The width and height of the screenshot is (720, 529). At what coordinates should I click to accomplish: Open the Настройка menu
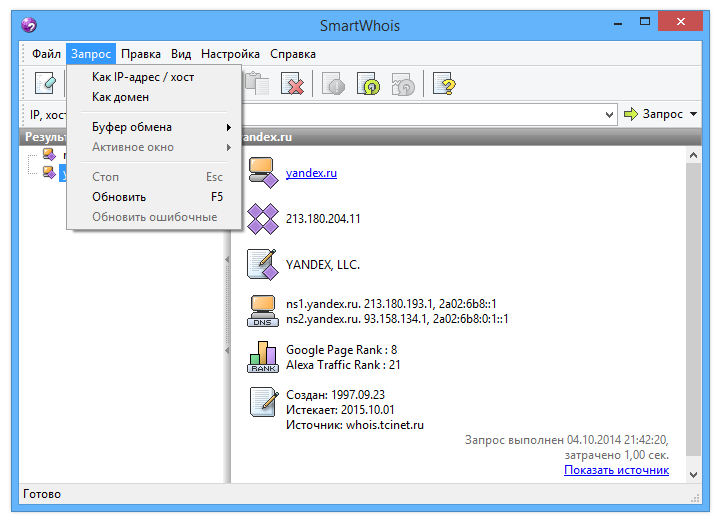[x=231, y=54]
